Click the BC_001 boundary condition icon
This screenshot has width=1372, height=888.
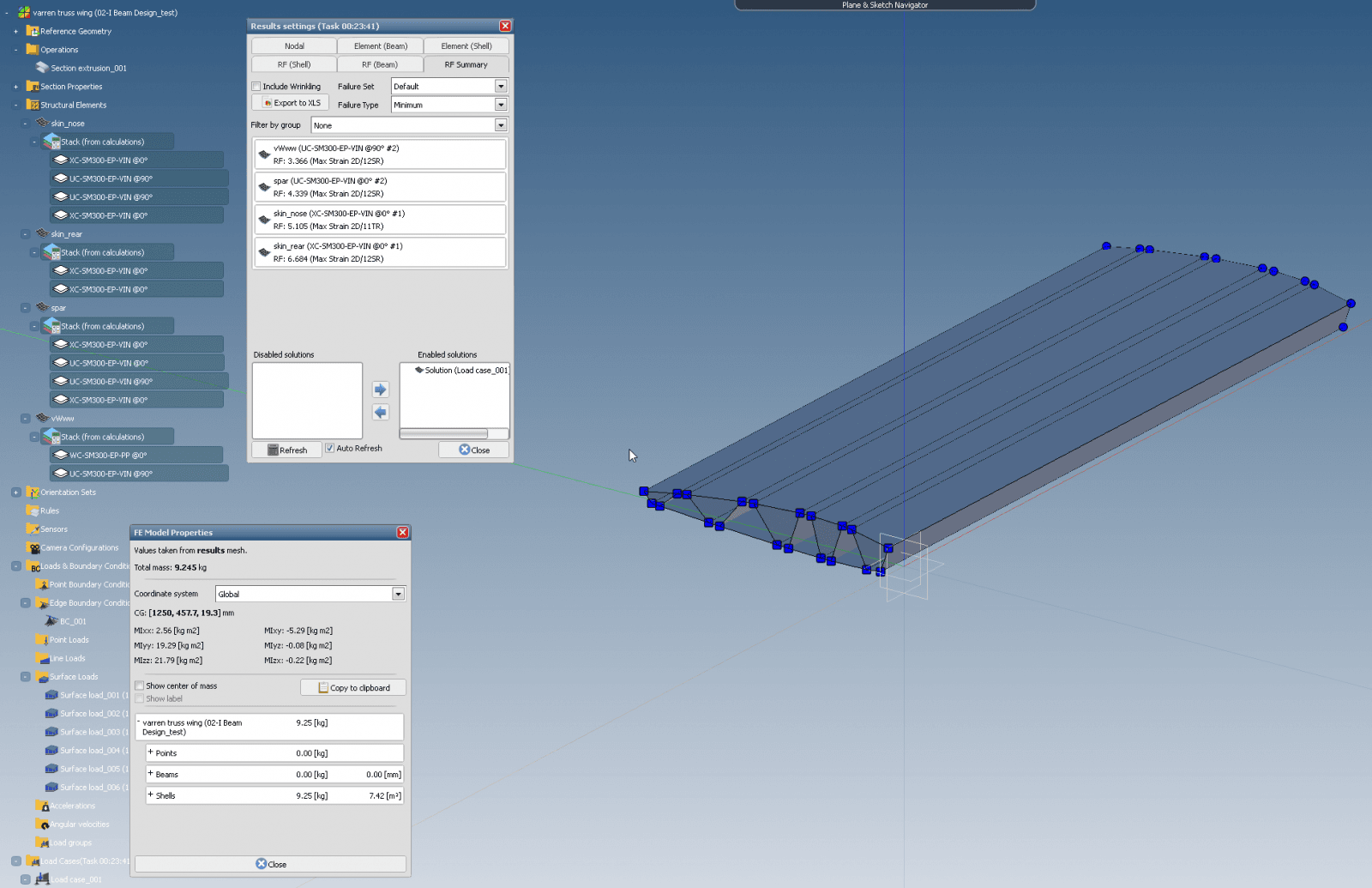51,621
